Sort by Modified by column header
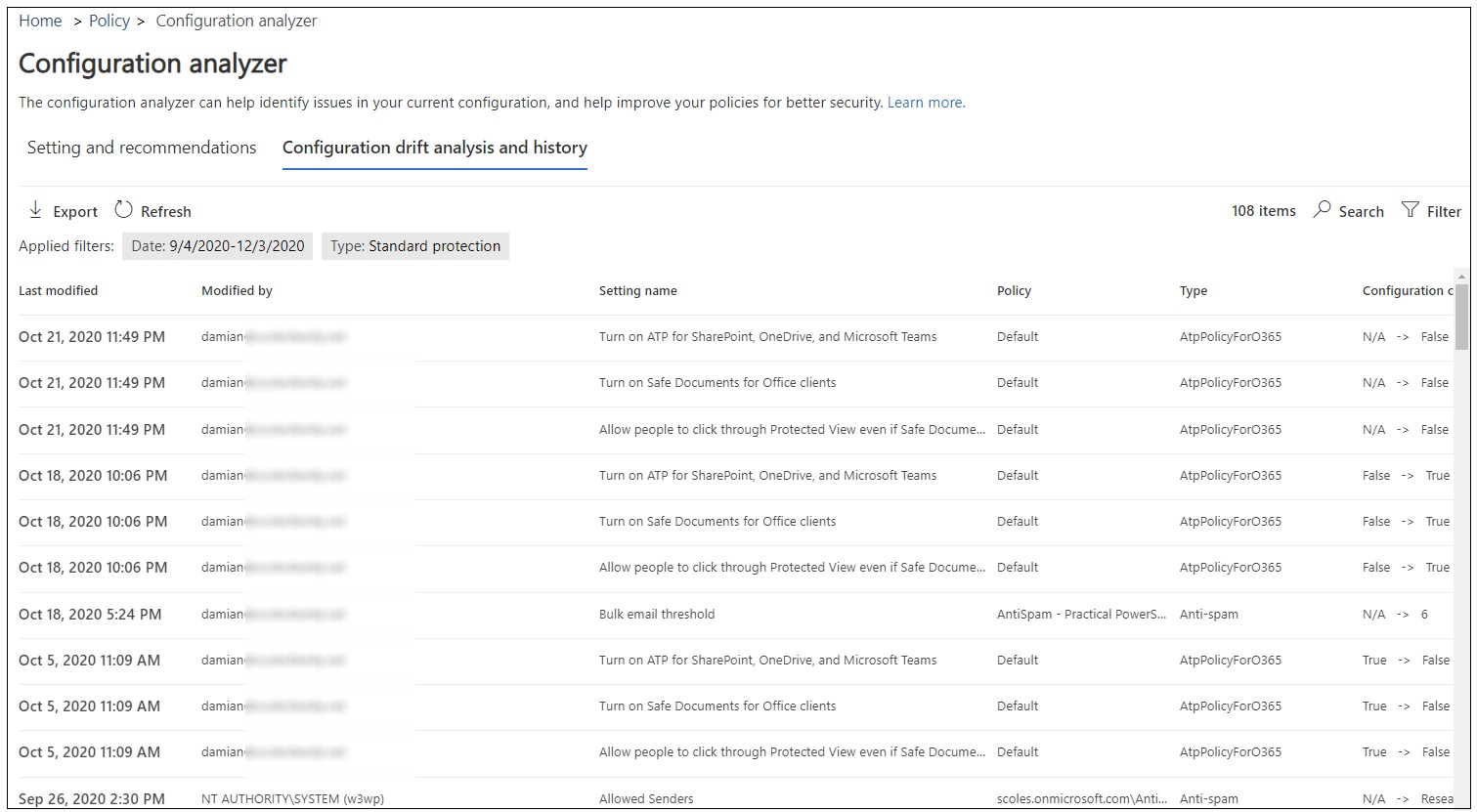1477x812 pixels. click(237, 291)
